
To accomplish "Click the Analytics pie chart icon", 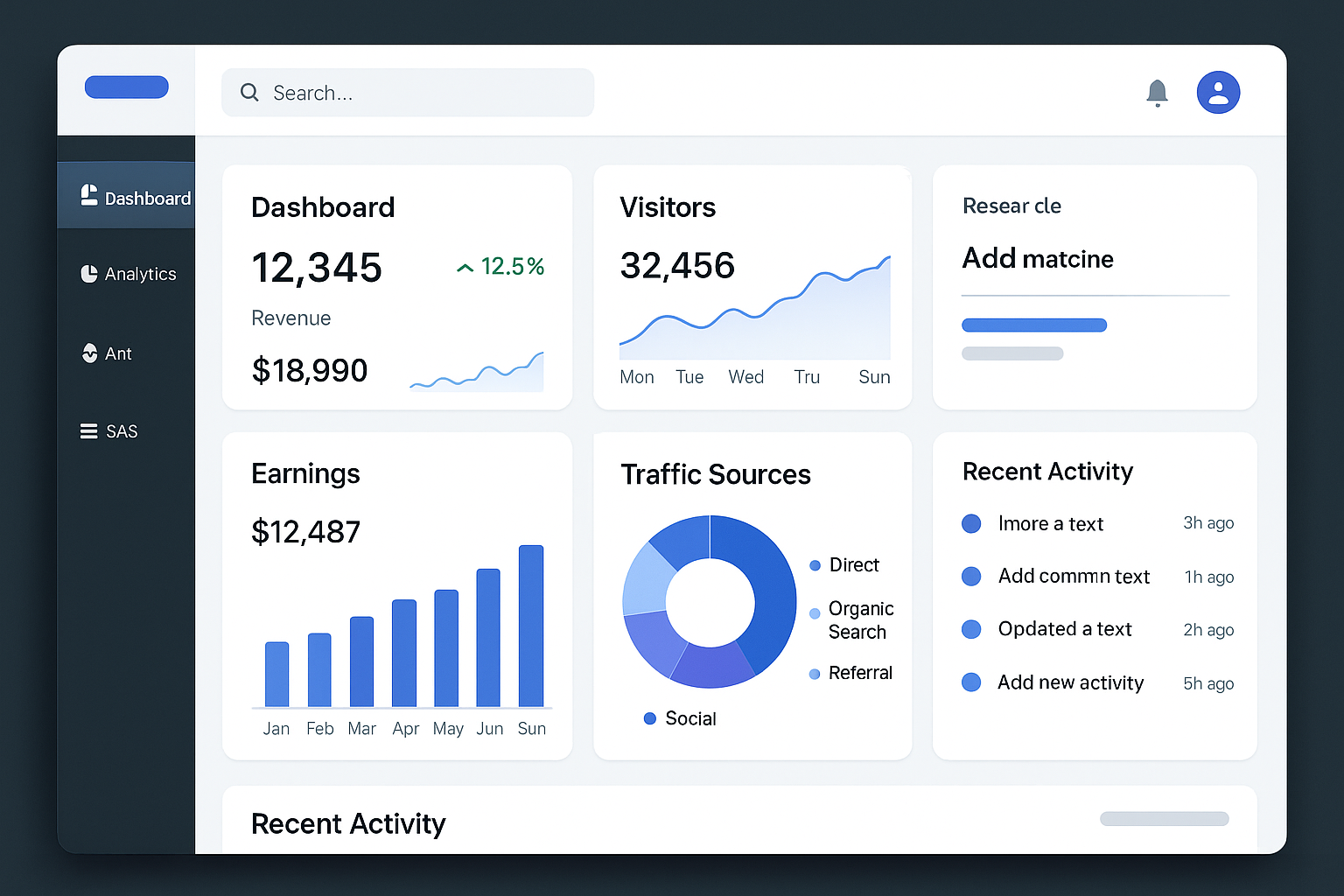I will 89,274.
